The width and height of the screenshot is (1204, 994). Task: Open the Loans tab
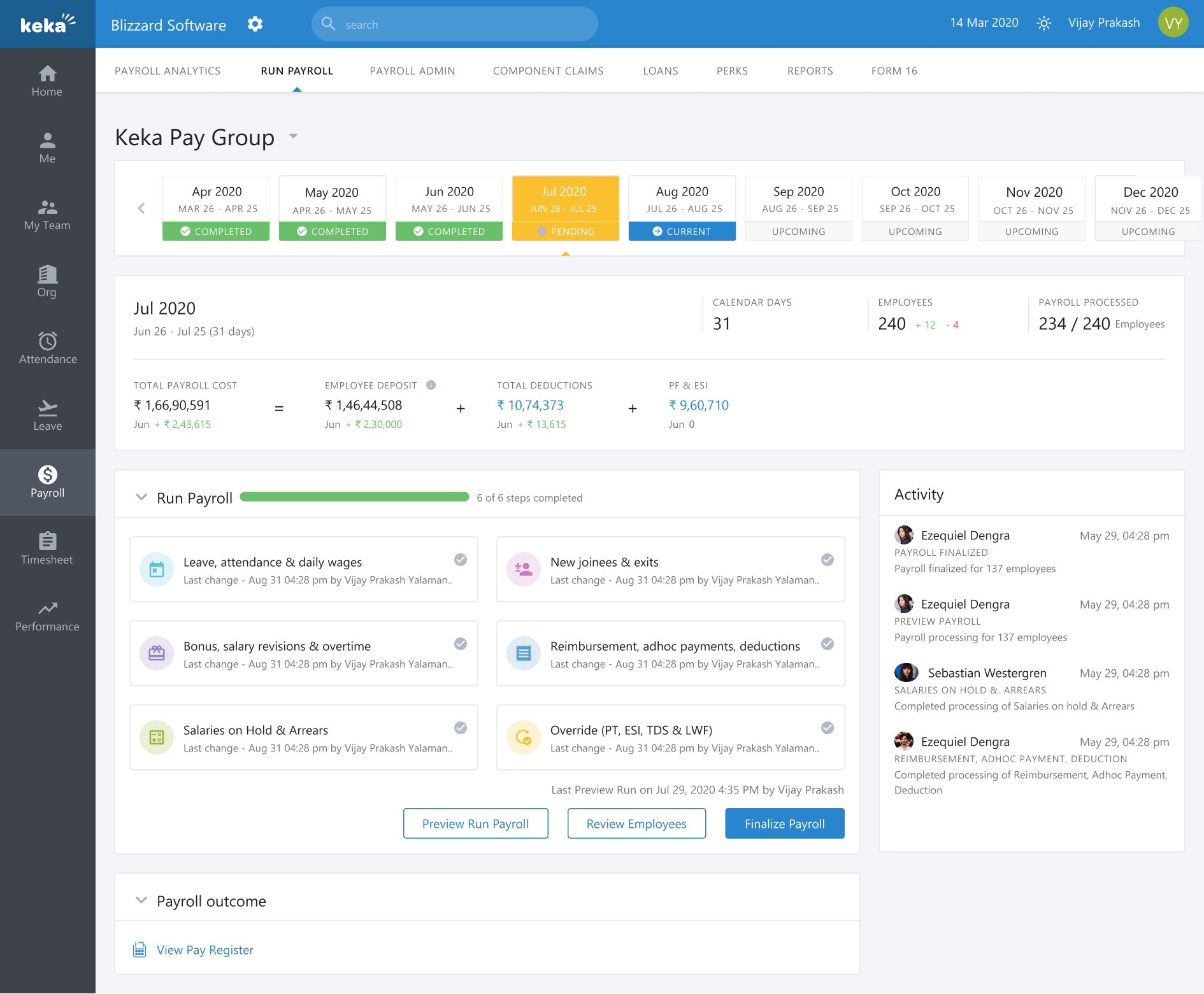pos(661,71)
